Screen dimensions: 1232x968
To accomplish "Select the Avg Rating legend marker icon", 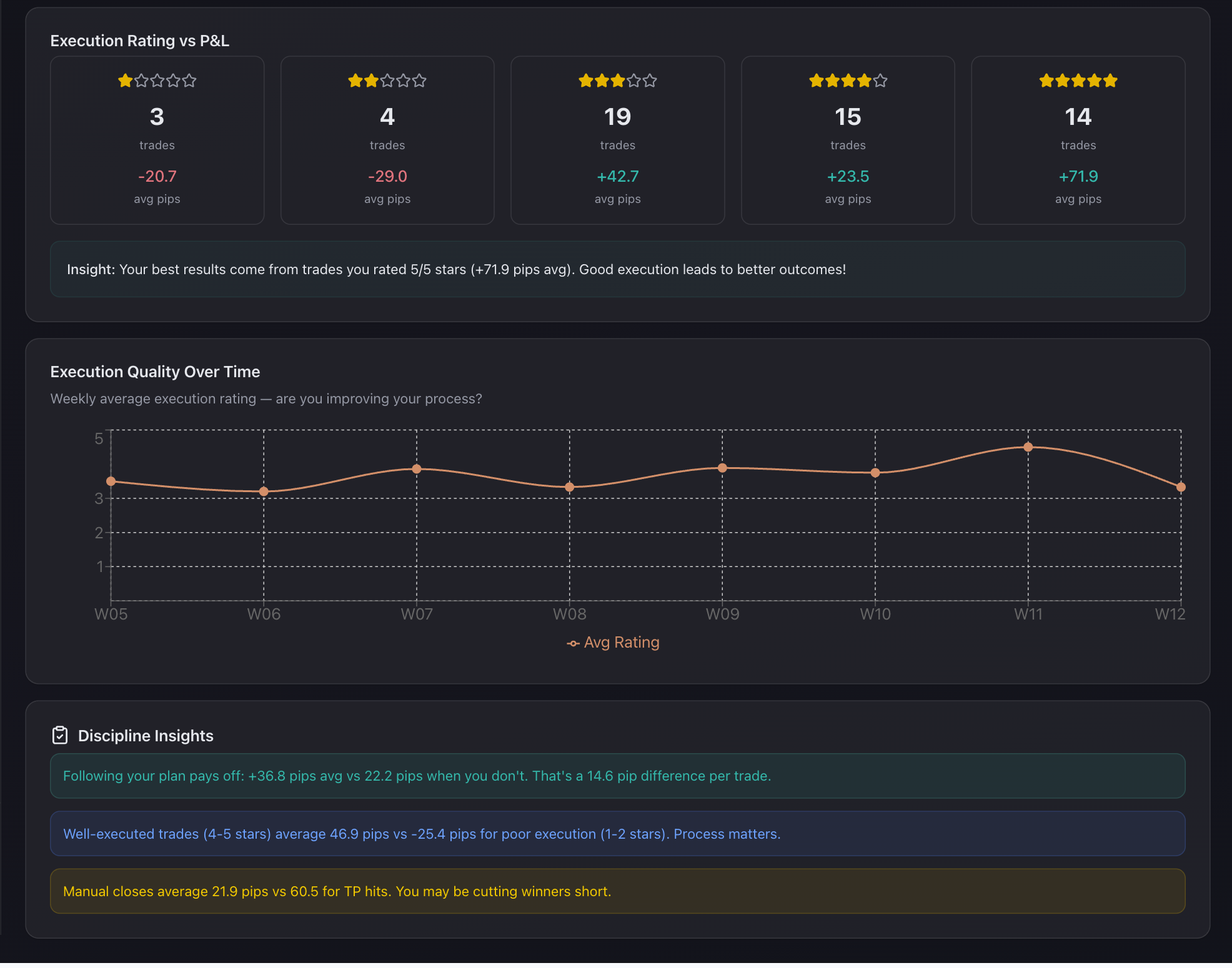I will pos(573,643).
